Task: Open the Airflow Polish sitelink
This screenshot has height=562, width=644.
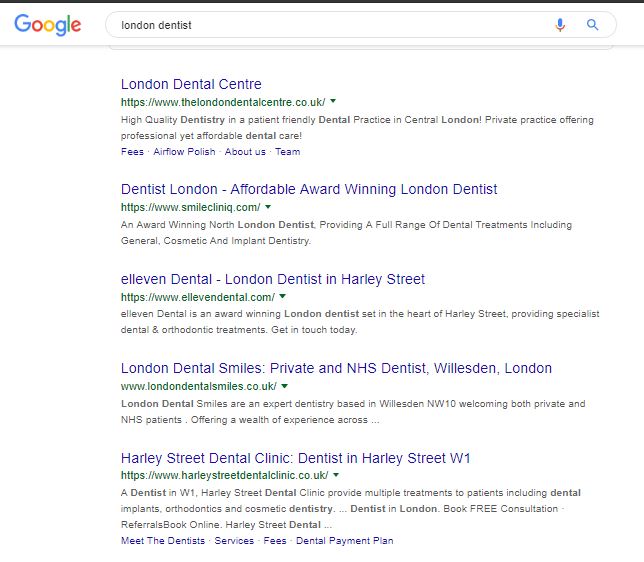Action: [x=184, y=152]
